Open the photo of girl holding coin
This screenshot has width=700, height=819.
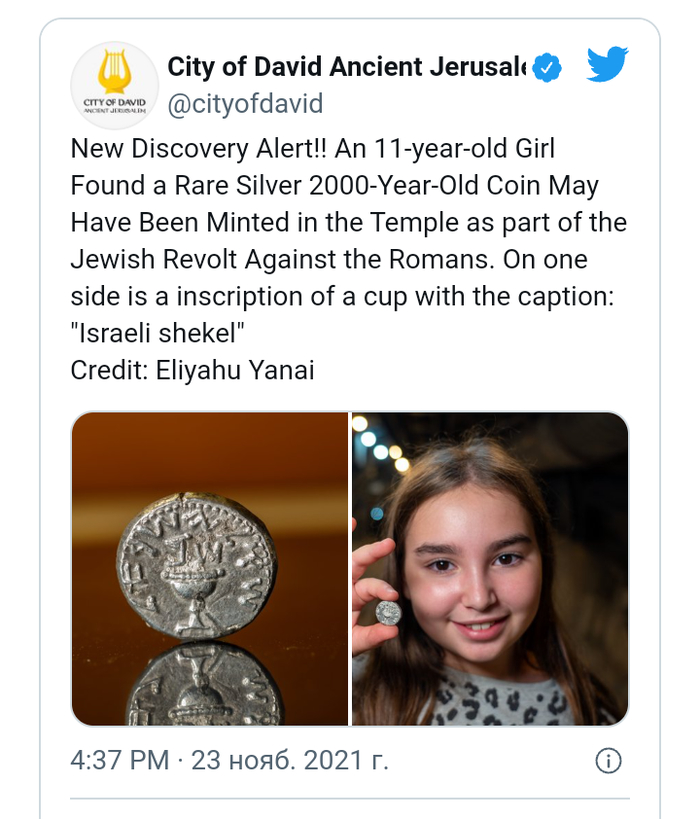(491, 569)
